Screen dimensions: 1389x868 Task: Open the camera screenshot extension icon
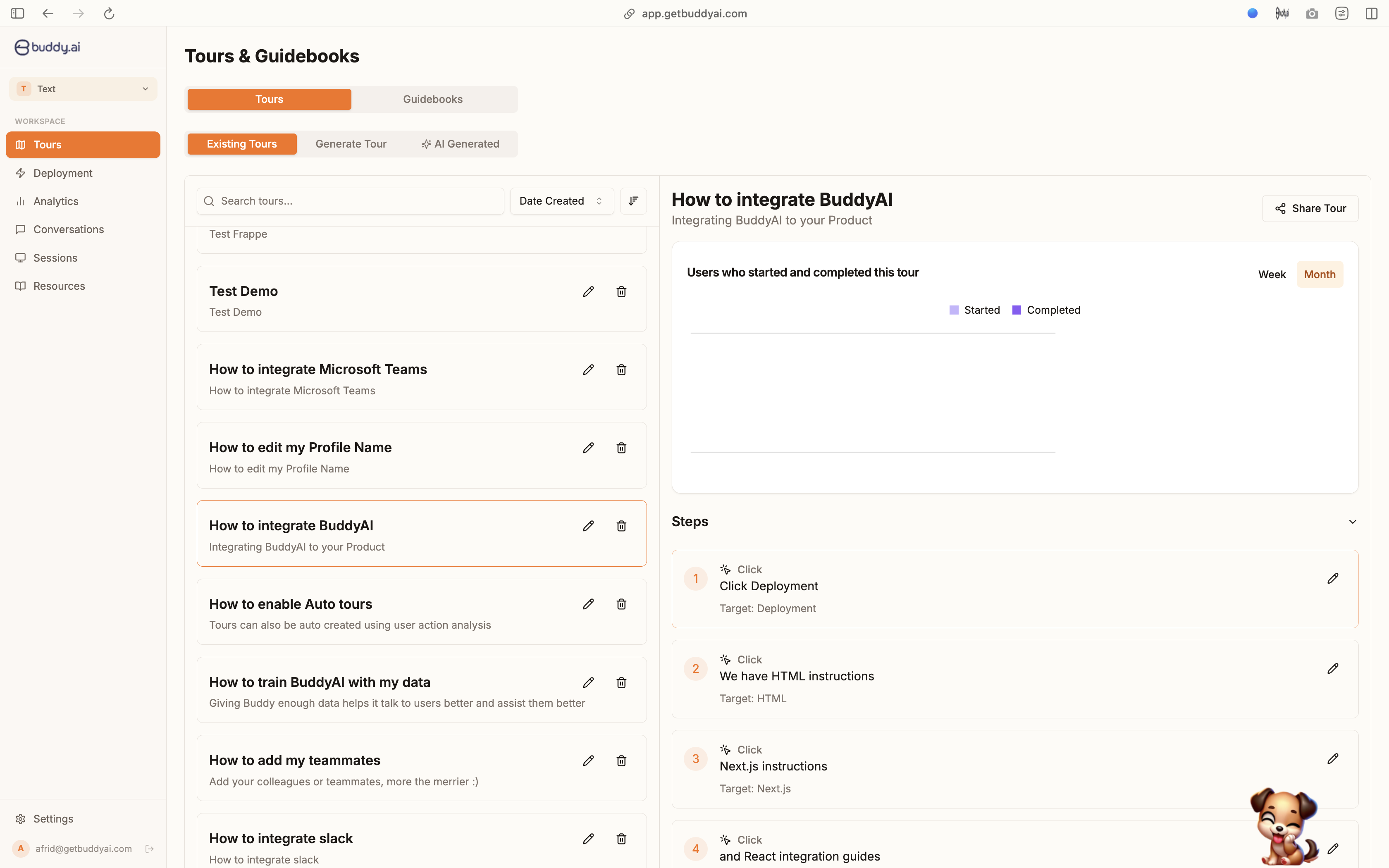click(1312, 14)
